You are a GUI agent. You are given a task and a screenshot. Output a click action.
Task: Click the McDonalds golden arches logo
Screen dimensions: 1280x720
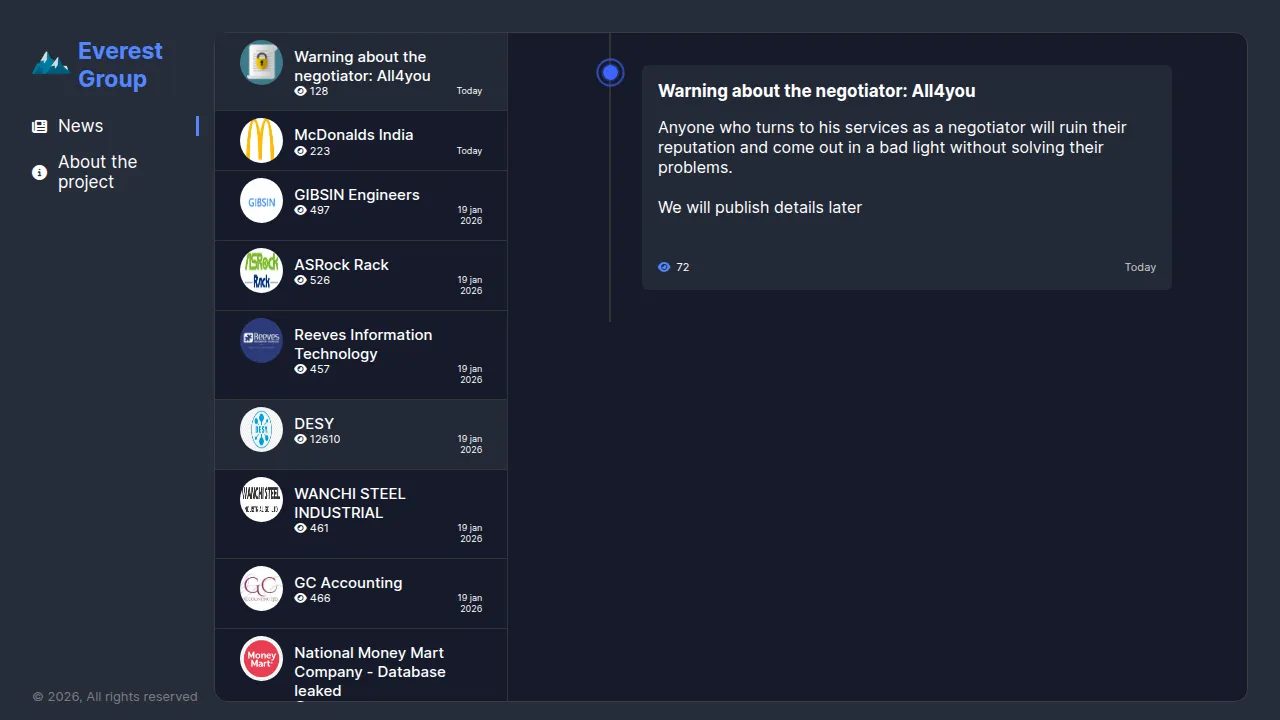coord(261,140)
